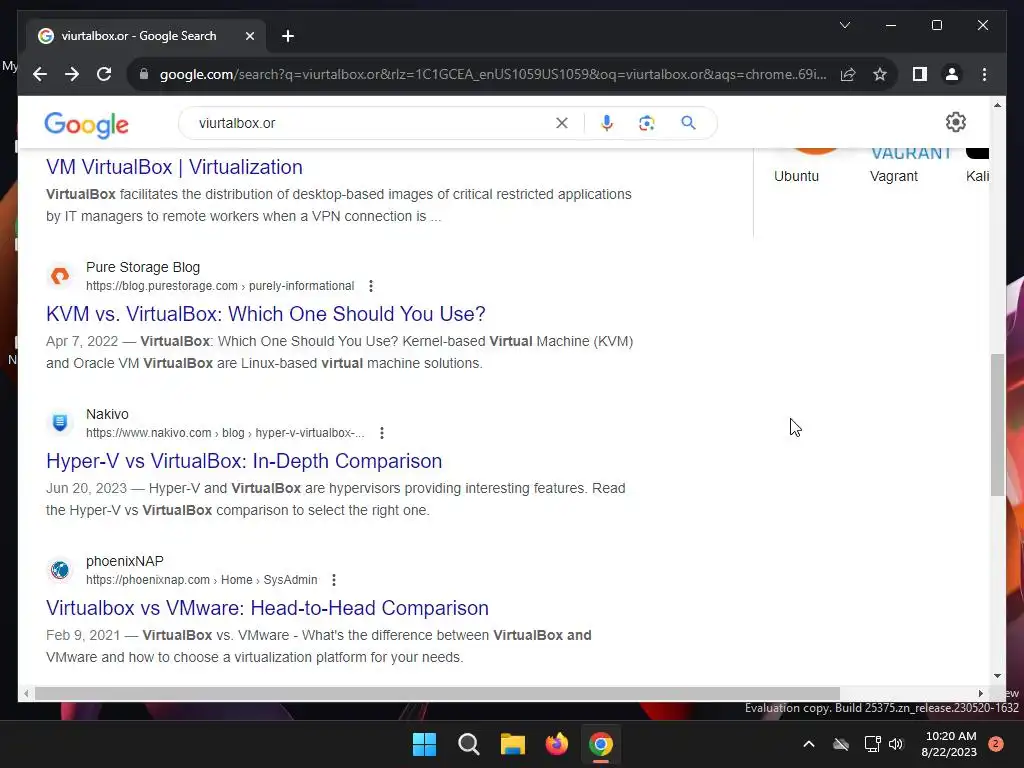The height and width of the screenshot is (768, 1024).
Task: Click the Nakivo site favicon
Action: [60, 423]
